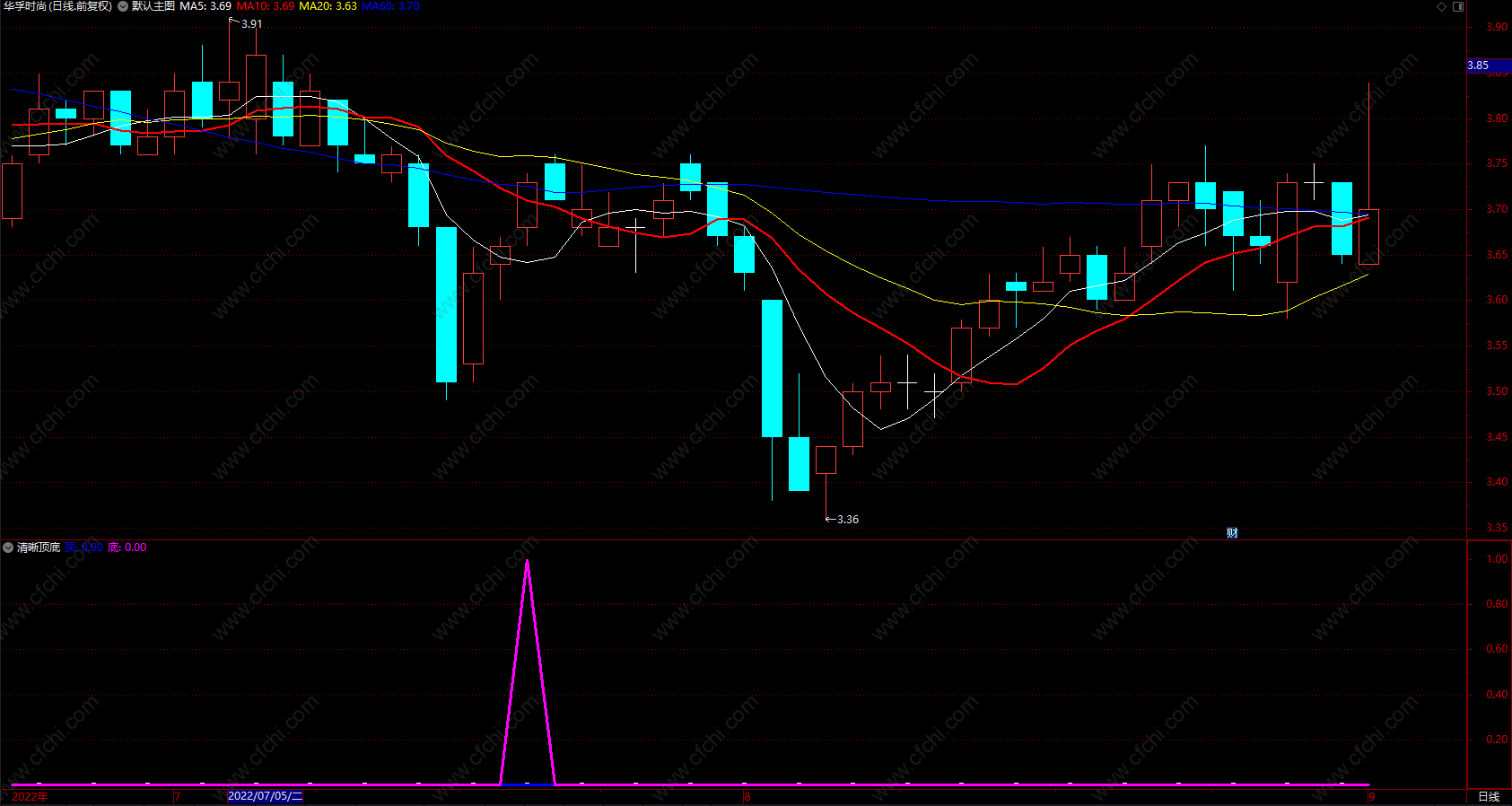Viewport: 1512px width, 806px height.
Task: Click the MA5: 3.69 indicator value
Action: coord(205,6)
